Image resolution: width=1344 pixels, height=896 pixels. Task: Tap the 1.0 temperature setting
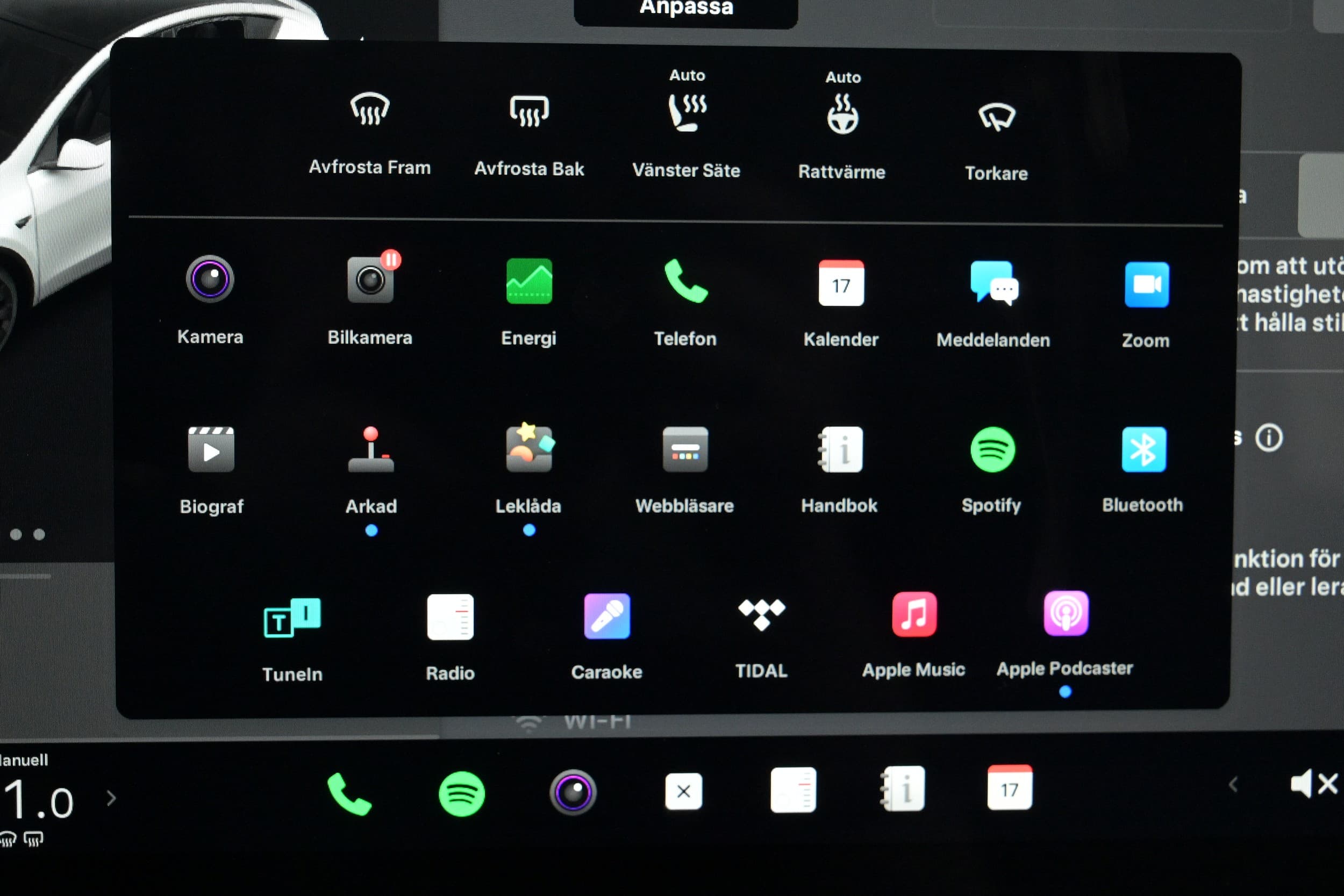click(38, 800)
